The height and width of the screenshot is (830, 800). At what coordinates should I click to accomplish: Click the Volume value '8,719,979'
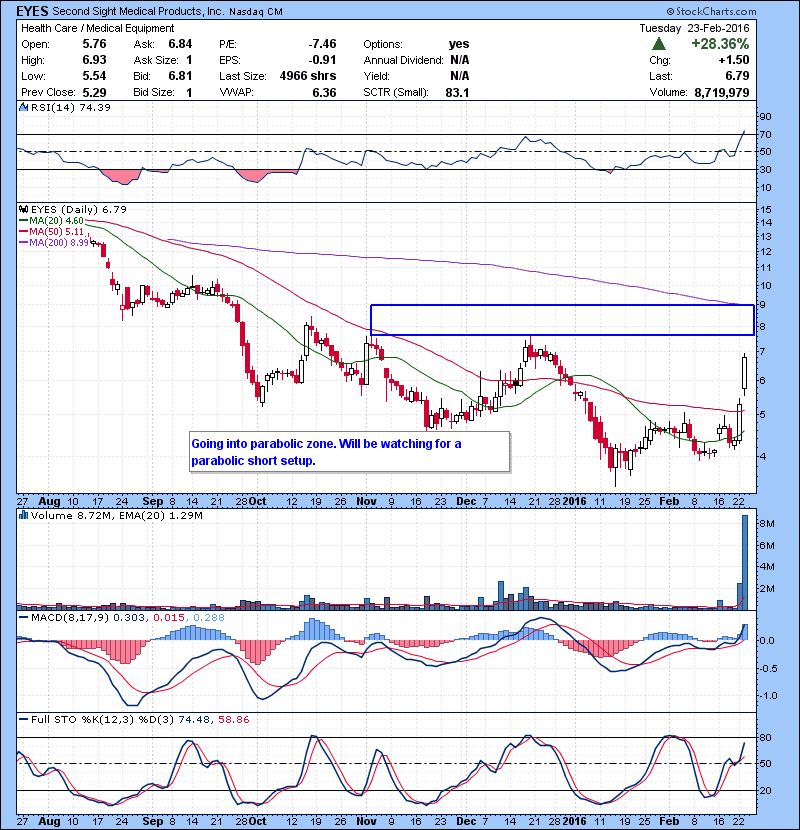point(722,93)
